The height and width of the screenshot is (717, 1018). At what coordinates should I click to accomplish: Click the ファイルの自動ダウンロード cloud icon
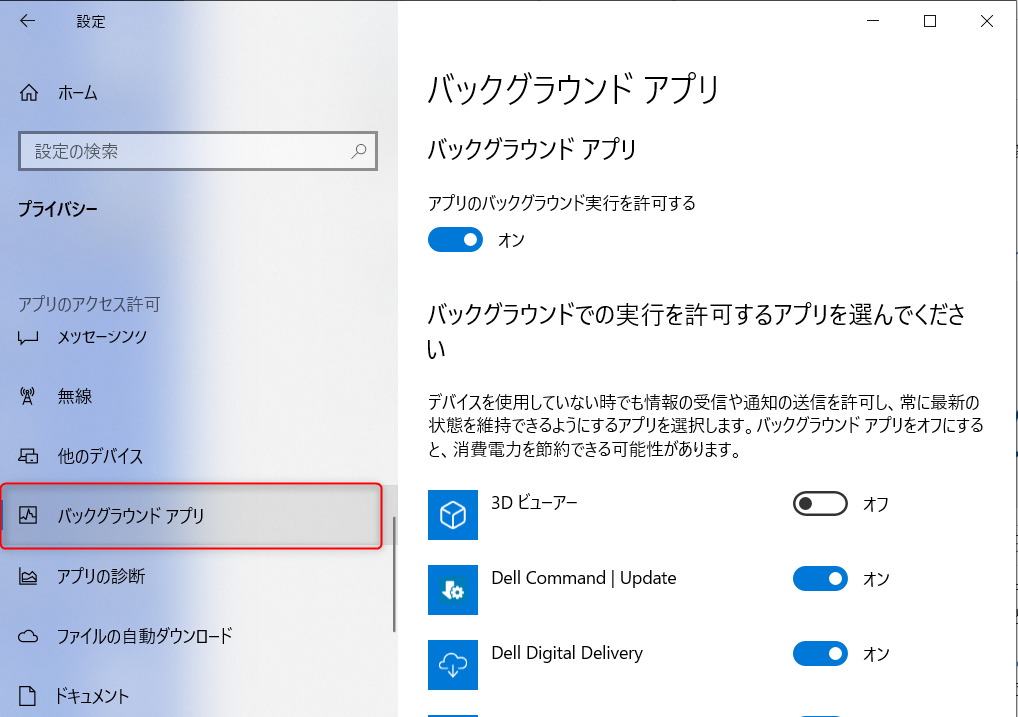pos(28,636)
